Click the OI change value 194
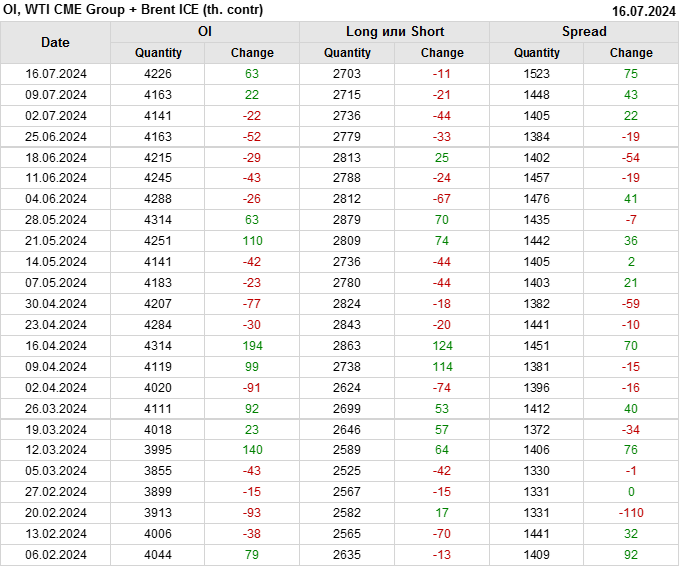 tap(252, 346)
